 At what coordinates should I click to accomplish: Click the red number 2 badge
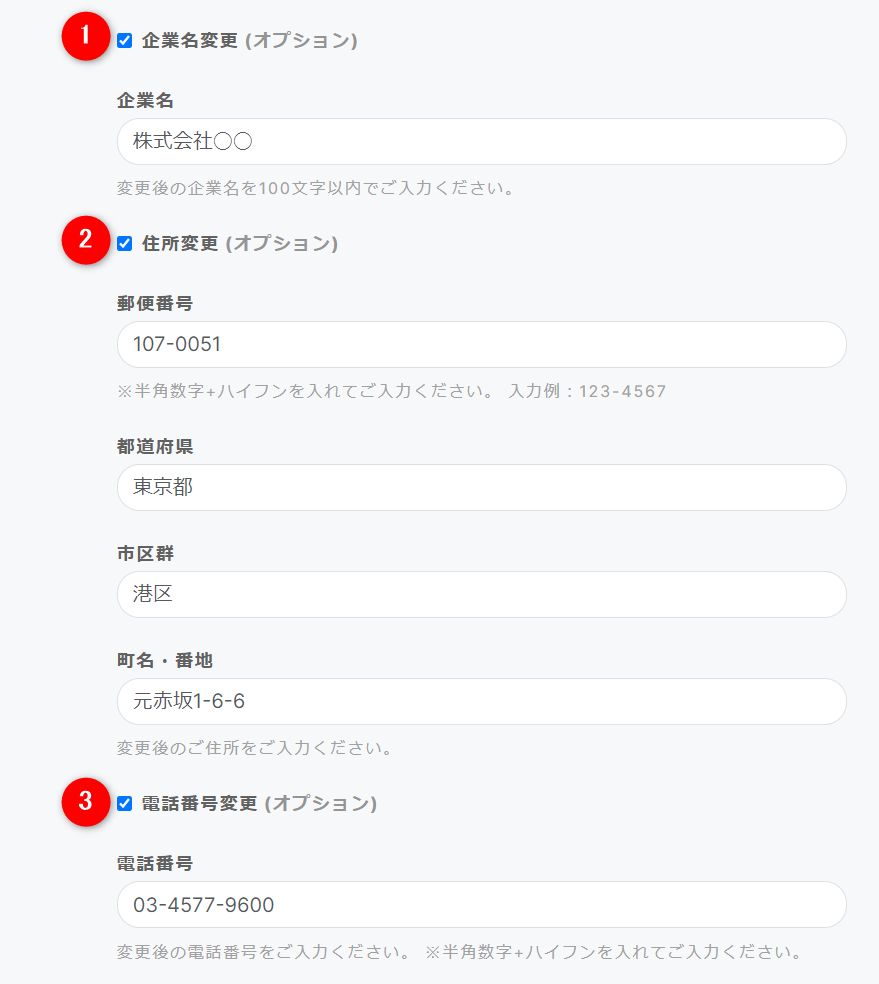86,240
